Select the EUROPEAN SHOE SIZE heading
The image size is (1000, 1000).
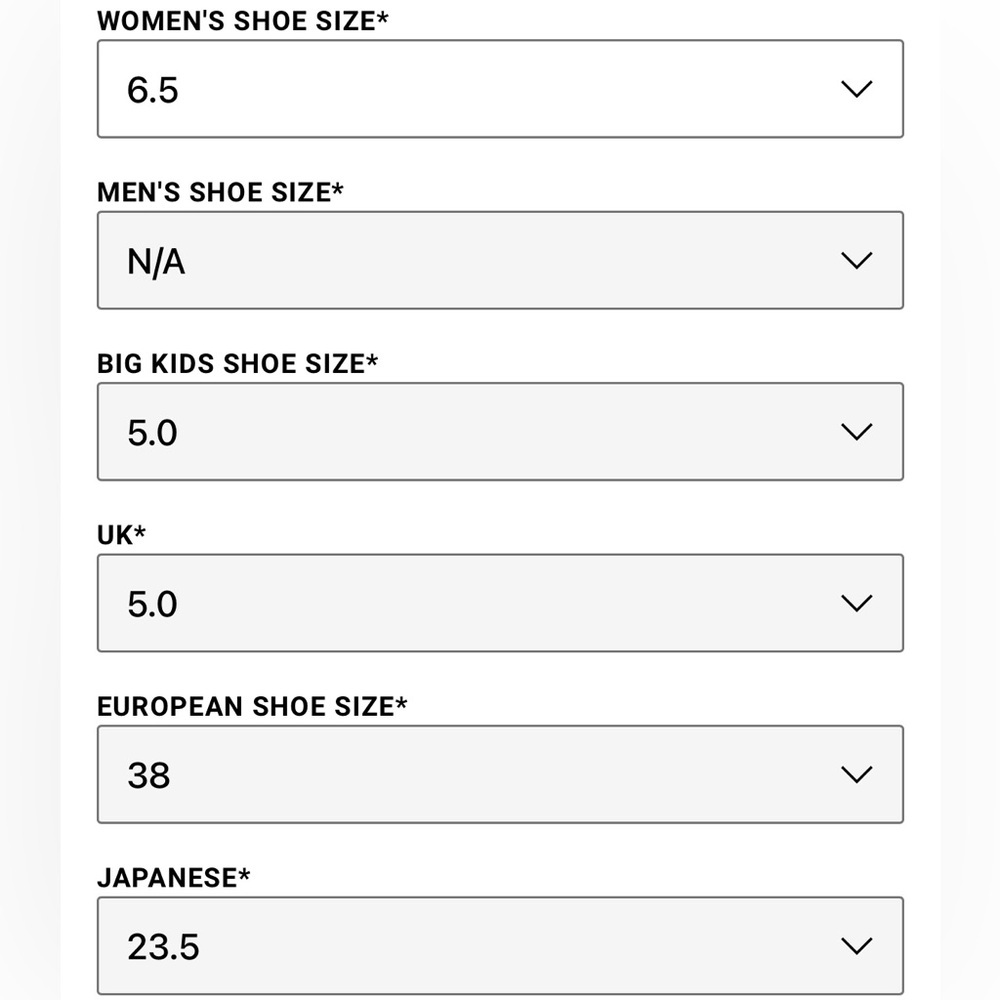[x=252, y=706]
